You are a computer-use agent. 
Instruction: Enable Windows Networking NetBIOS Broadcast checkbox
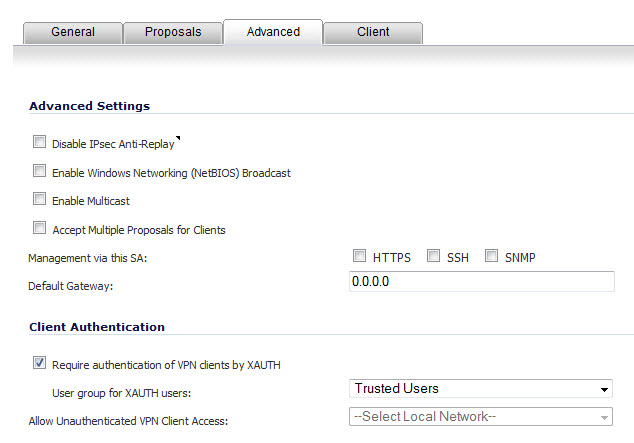(x=39, y=171)
